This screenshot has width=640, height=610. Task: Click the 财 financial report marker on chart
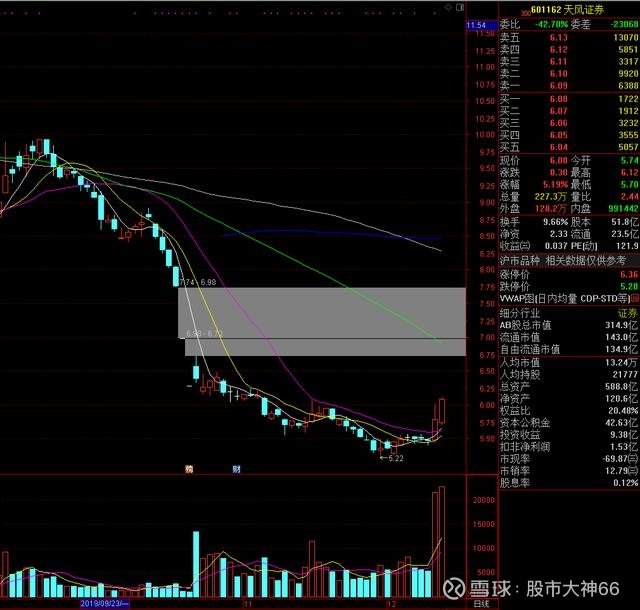pos(236,469)
